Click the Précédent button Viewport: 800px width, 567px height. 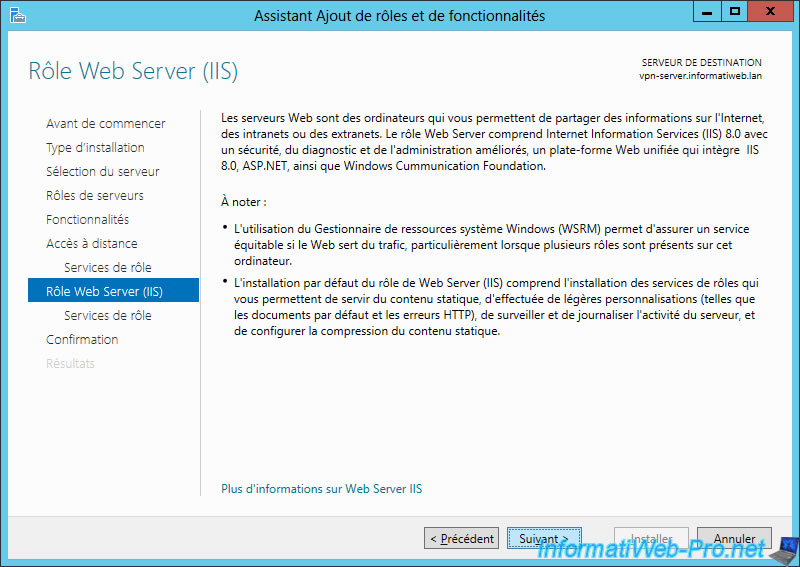461,538
